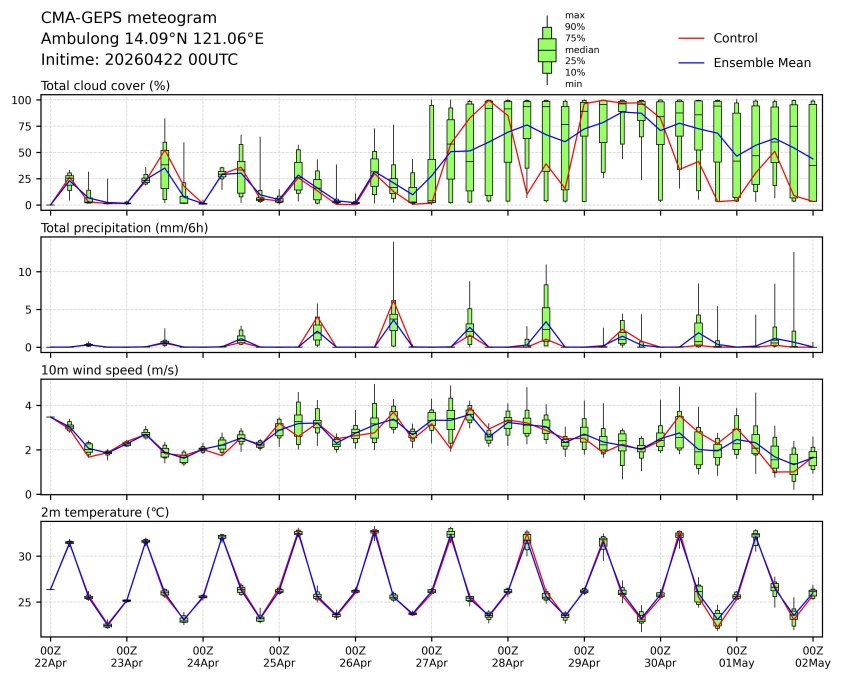Image resolution: width=842 pixels, height=680 pixels.
Task: Click the 00Z 27Apr x-axis tick label
Action: [431, 656]
